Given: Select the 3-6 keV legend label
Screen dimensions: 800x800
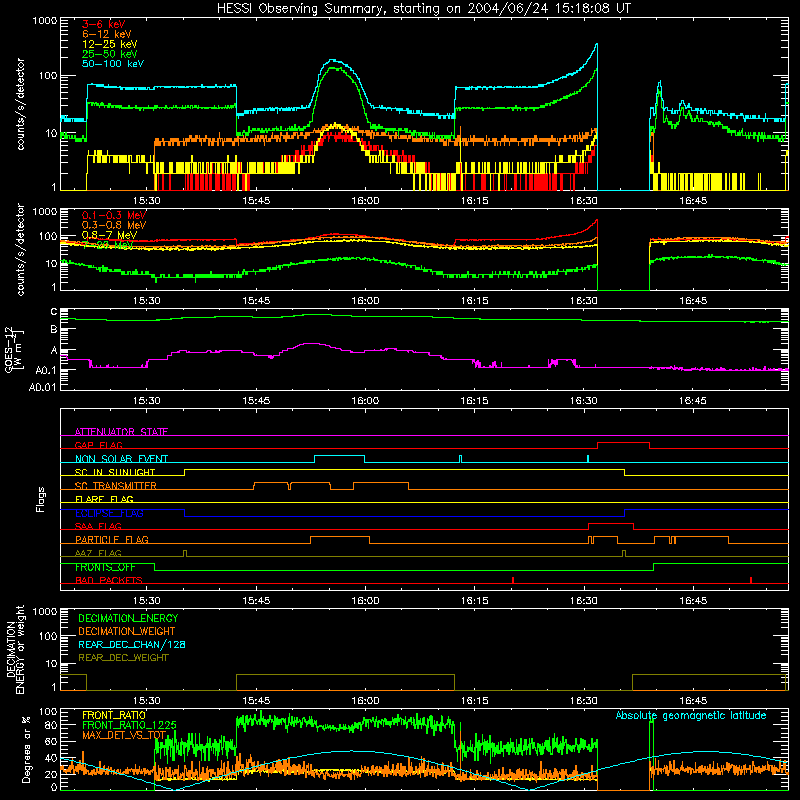Looking at the screenshot, I should (104, 24).
